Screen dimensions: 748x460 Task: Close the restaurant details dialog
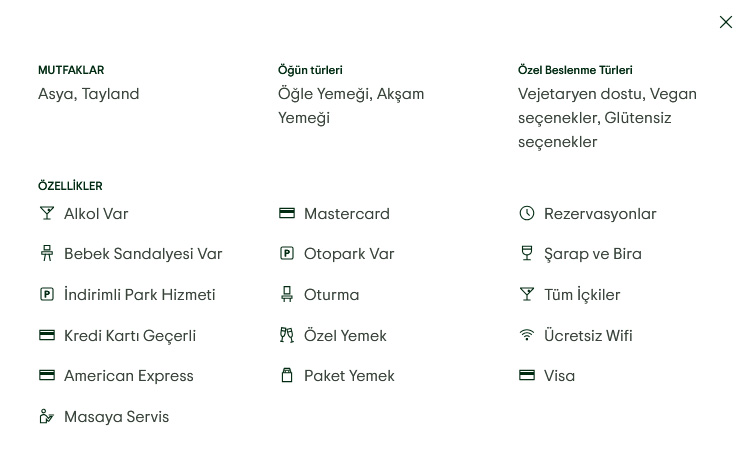point(726,22)
